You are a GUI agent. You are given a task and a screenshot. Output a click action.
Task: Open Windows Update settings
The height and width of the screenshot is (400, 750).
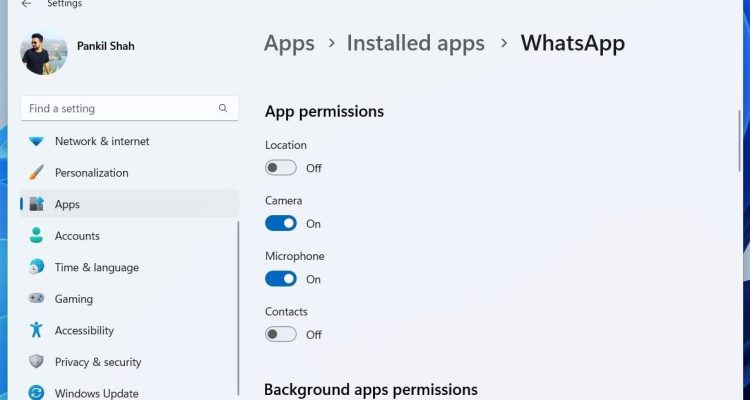(x=130, y=393)
